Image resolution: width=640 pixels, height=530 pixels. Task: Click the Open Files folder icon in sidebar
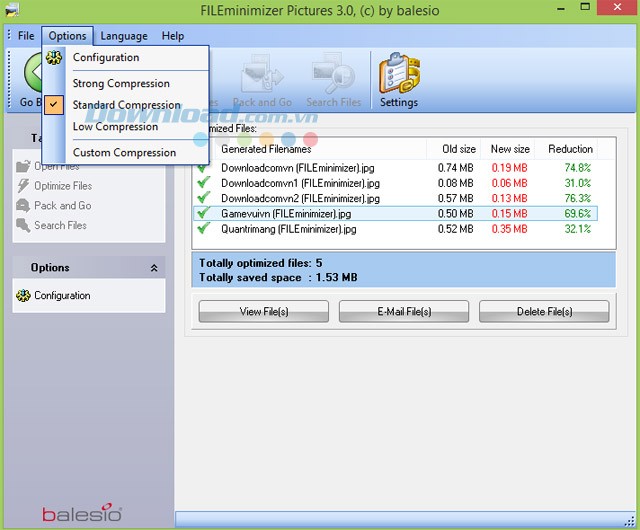coord(23,166)
